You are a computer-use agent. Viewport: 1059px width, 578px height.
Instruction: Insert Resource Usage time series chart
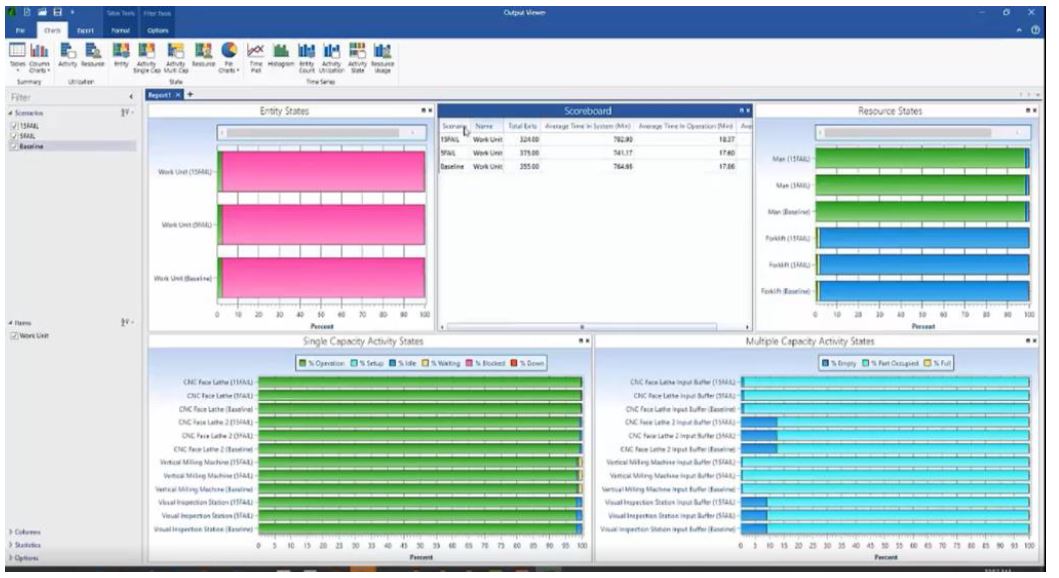[x=383, y=57]
